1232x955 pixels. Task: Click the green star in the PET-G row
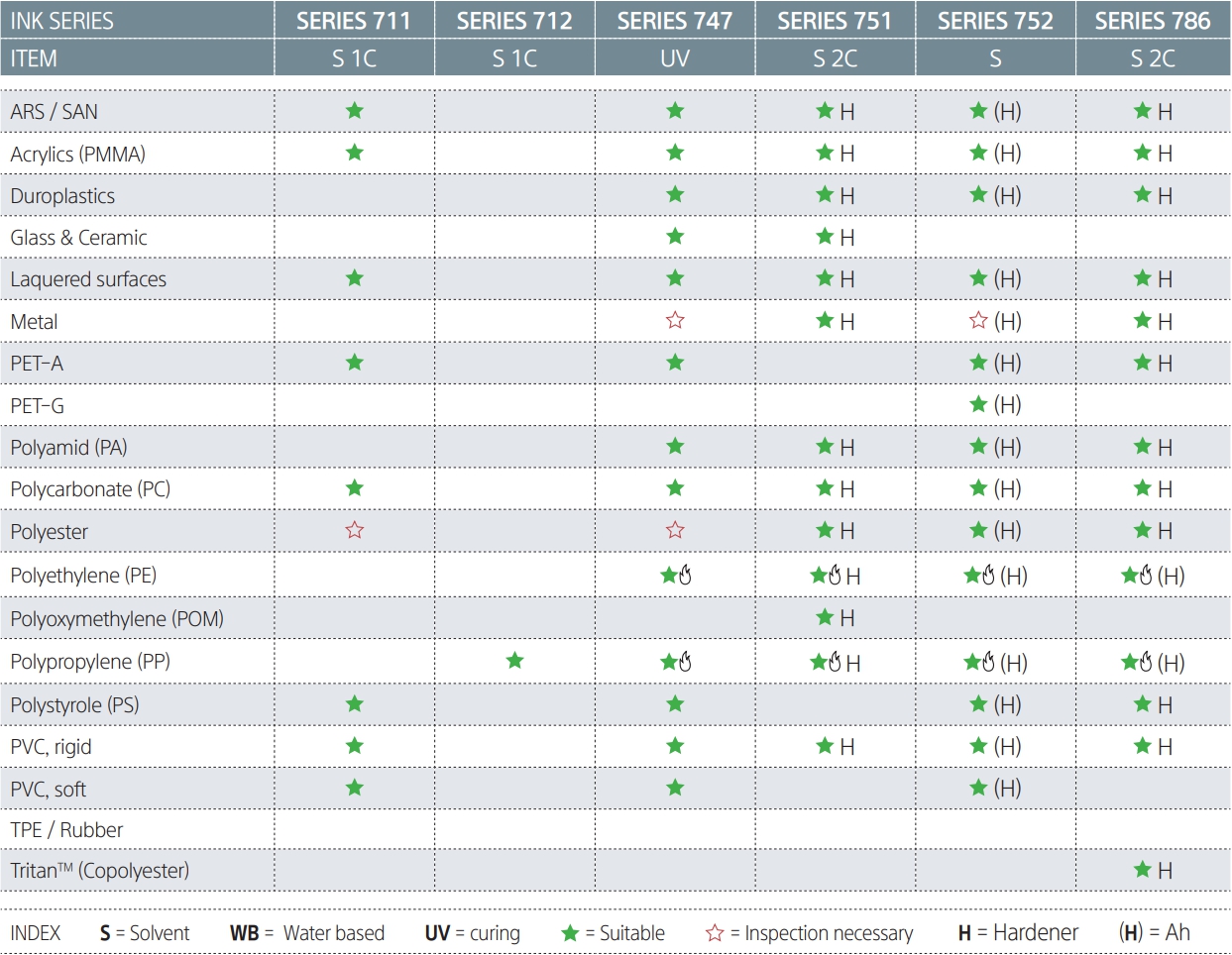click(978, 404)
